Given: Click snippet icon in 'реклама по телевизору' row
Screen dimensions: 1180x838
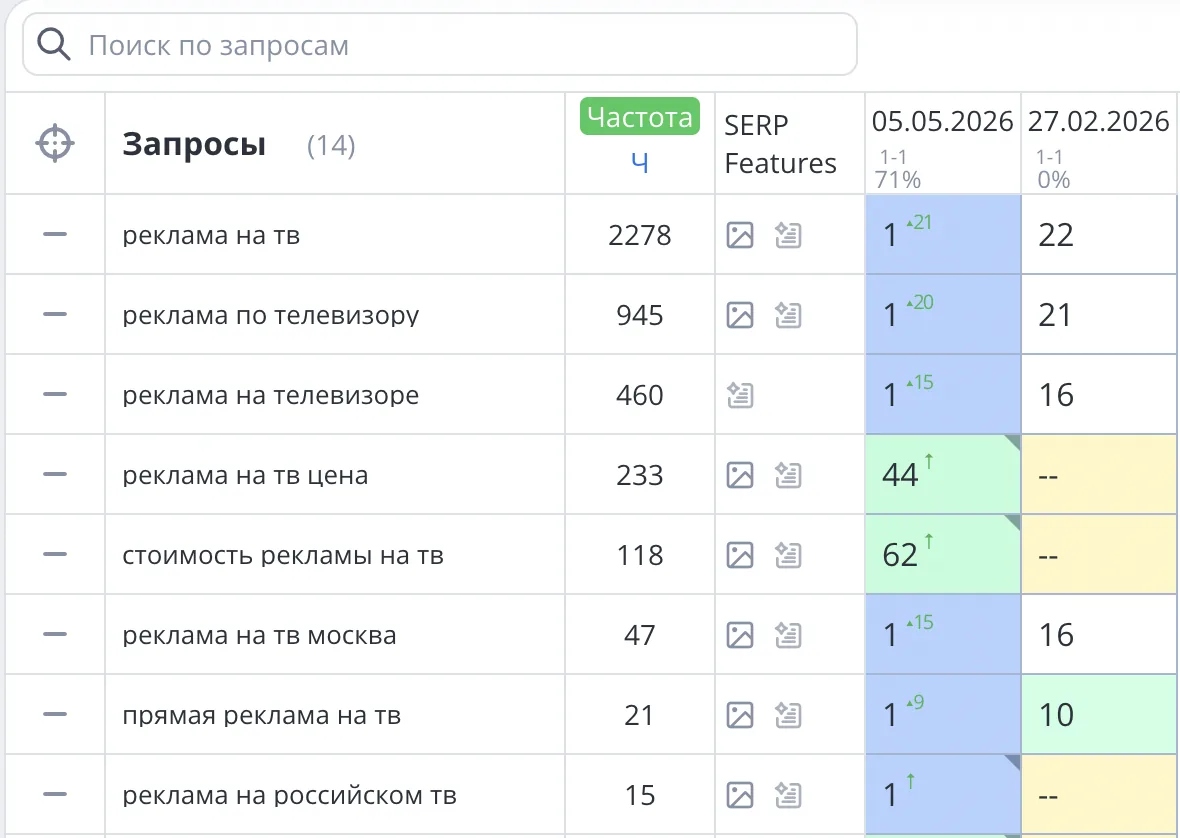Looking at the screenshot, I should pos(788,314).
